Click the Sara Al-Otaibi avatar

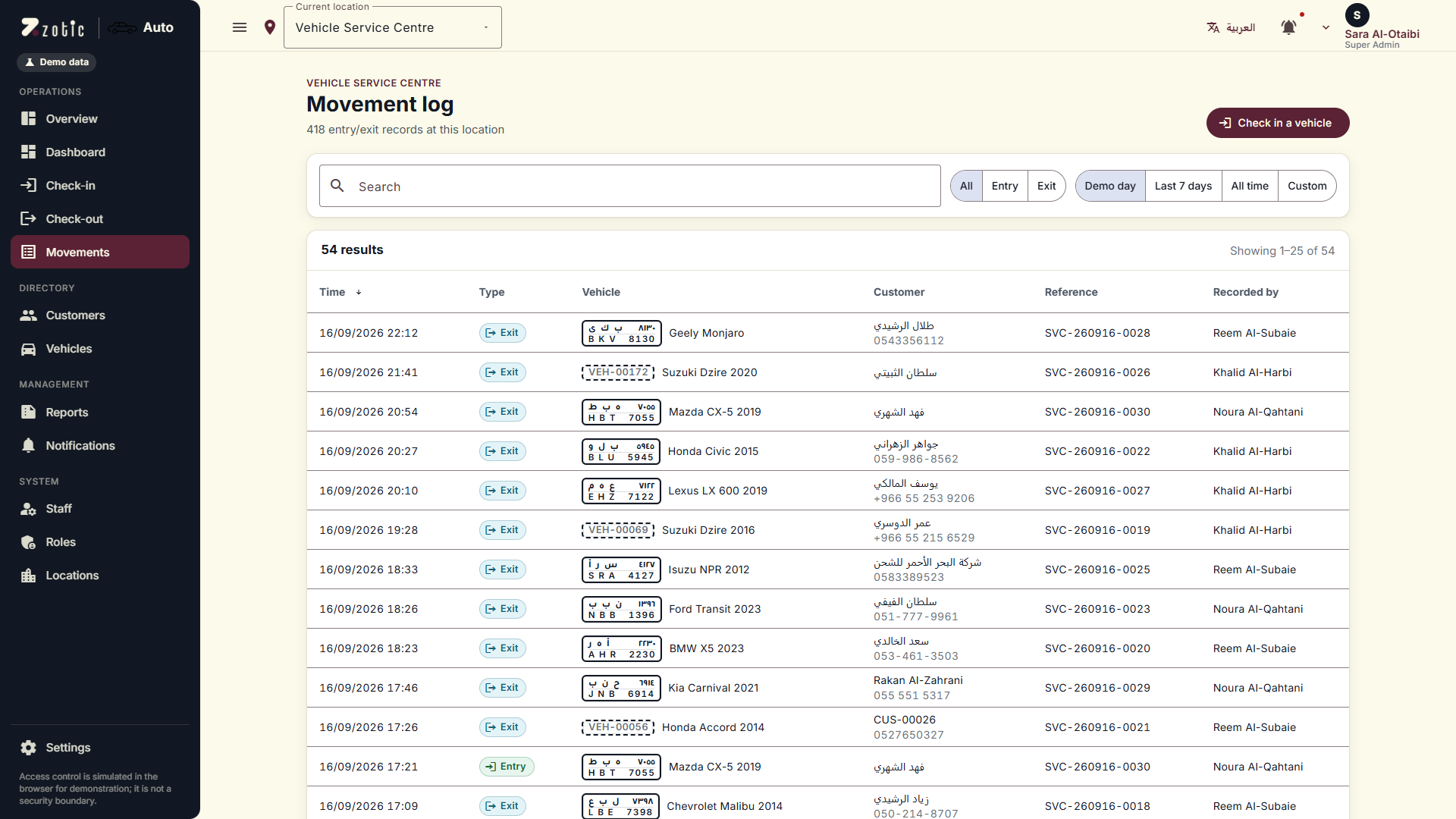[1357, 15]
